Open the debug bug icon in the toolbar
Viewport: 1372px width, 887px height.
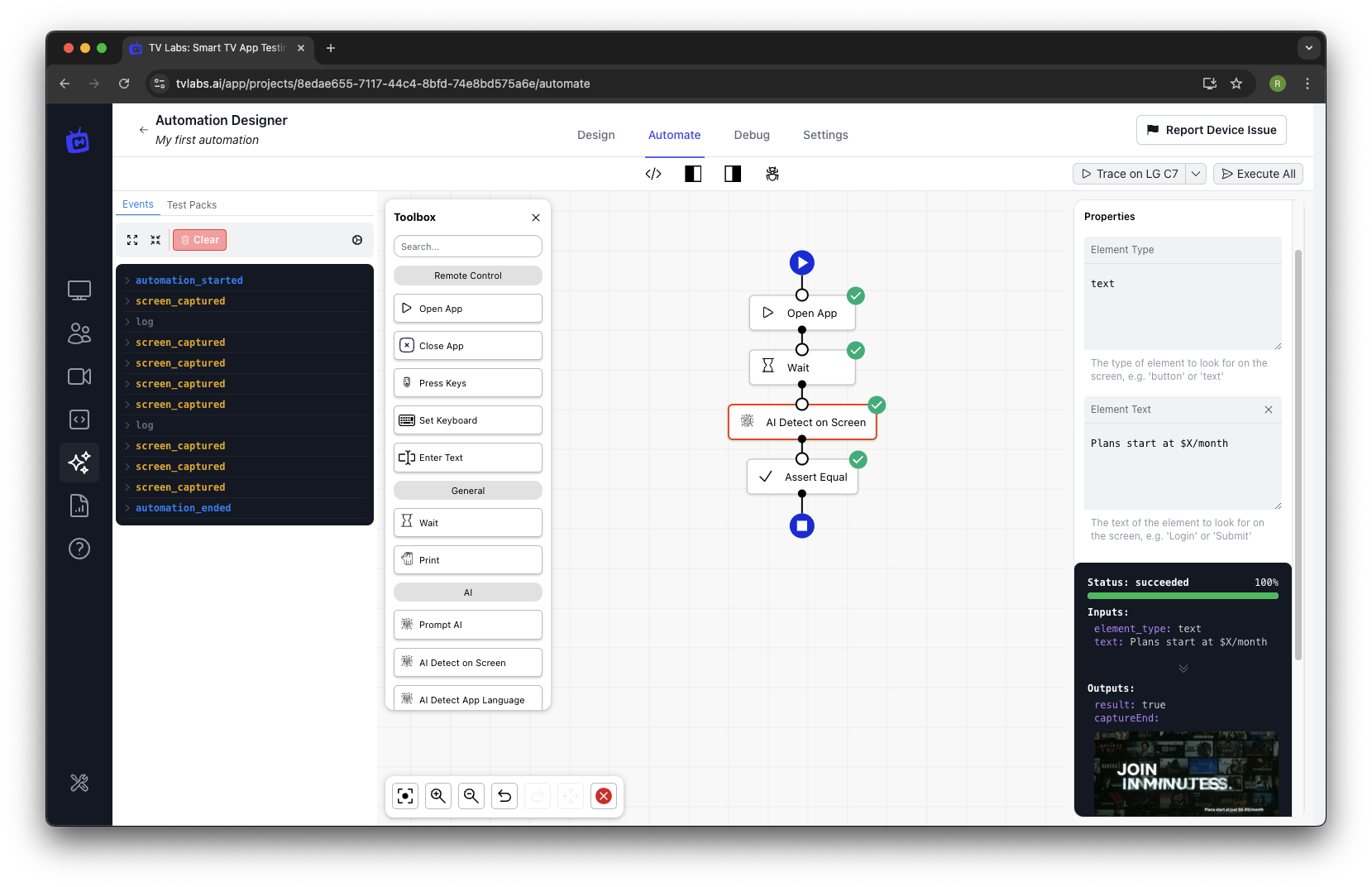tap(772, 174)
